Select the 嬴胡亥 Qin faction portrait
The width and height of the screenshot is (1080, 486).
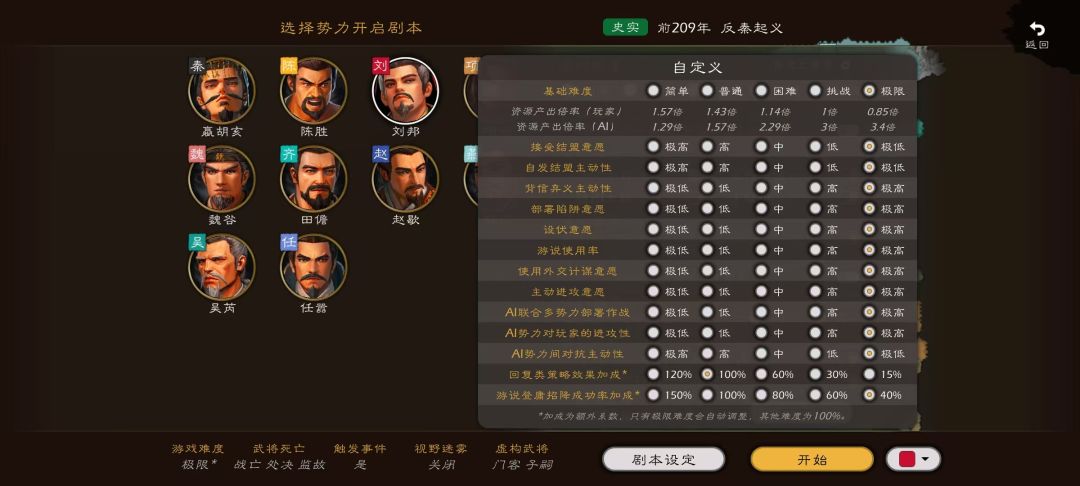(x=222, y=91)
